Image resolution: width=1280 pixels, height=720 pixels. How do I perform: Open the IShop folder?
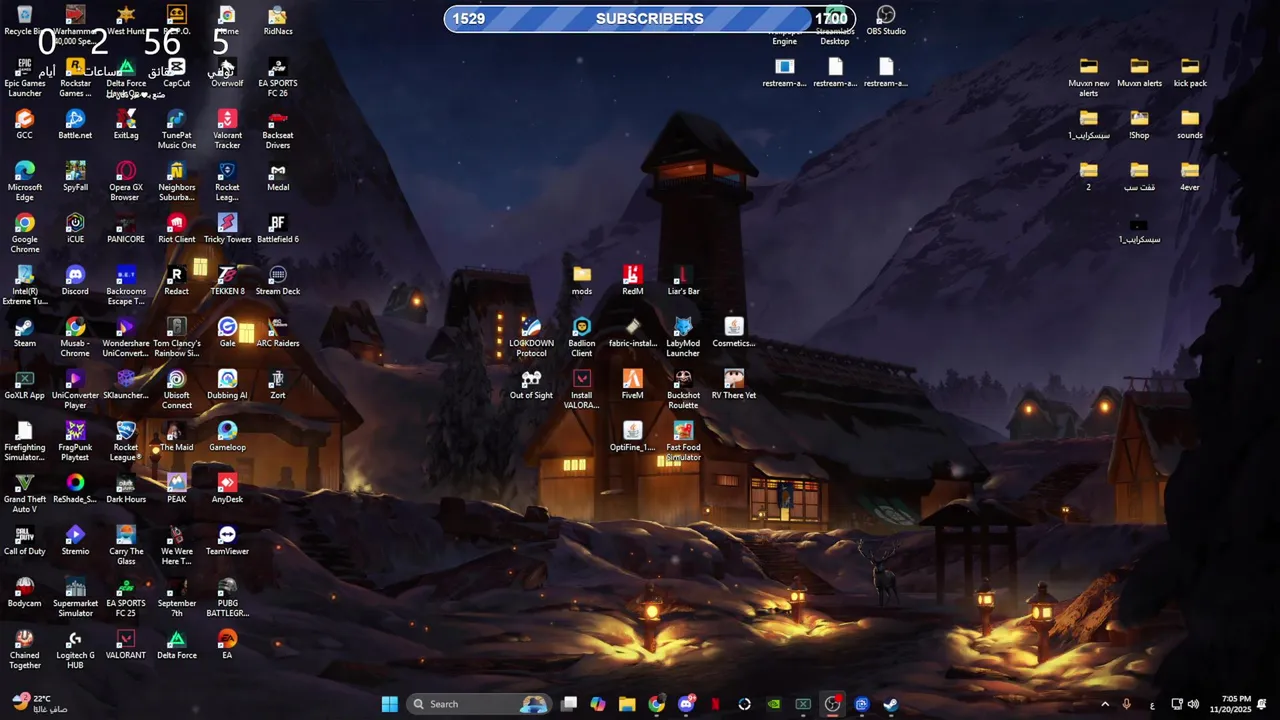pyautogui.click(x=1139, y=124)
